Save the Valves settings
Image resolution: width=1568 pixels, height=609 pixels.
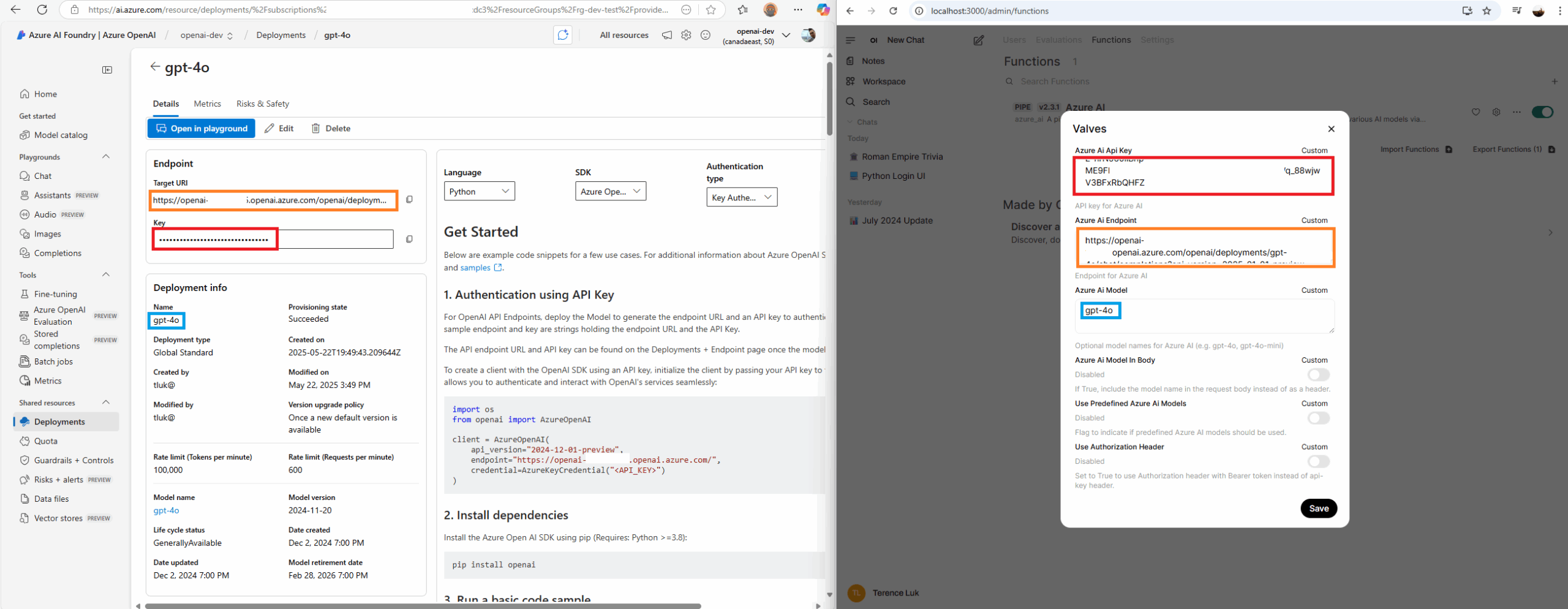tap(1319, 509)
